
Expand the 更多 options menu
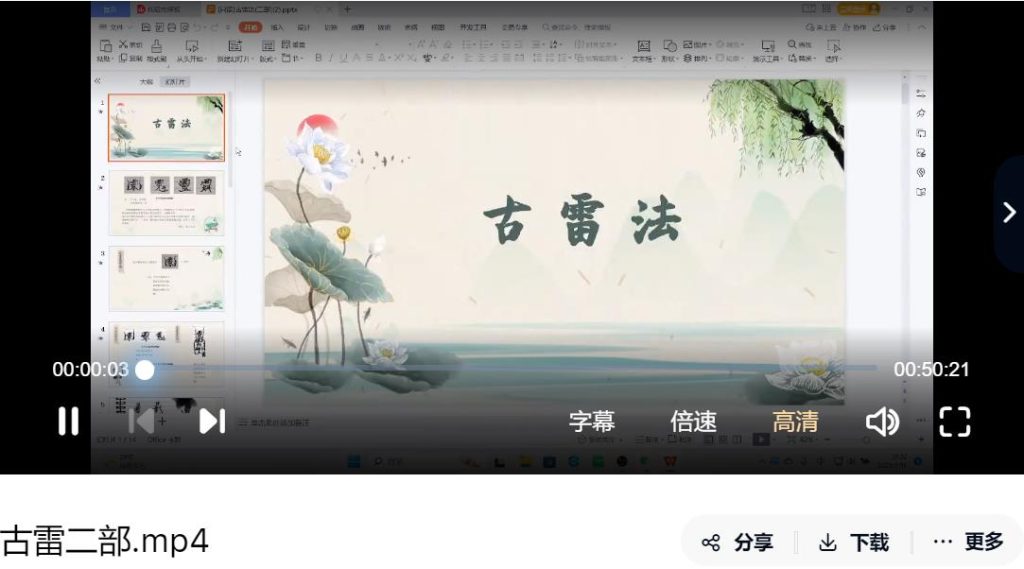click(968, 542)
